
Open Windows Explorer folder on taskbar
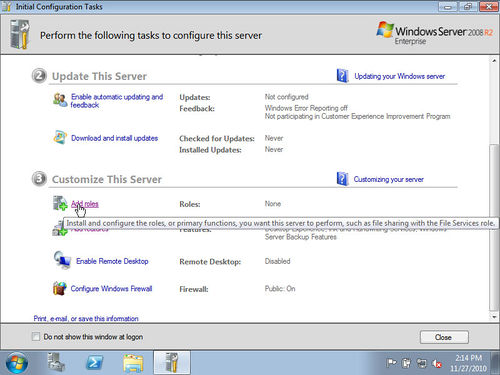(x=133, y=363)
